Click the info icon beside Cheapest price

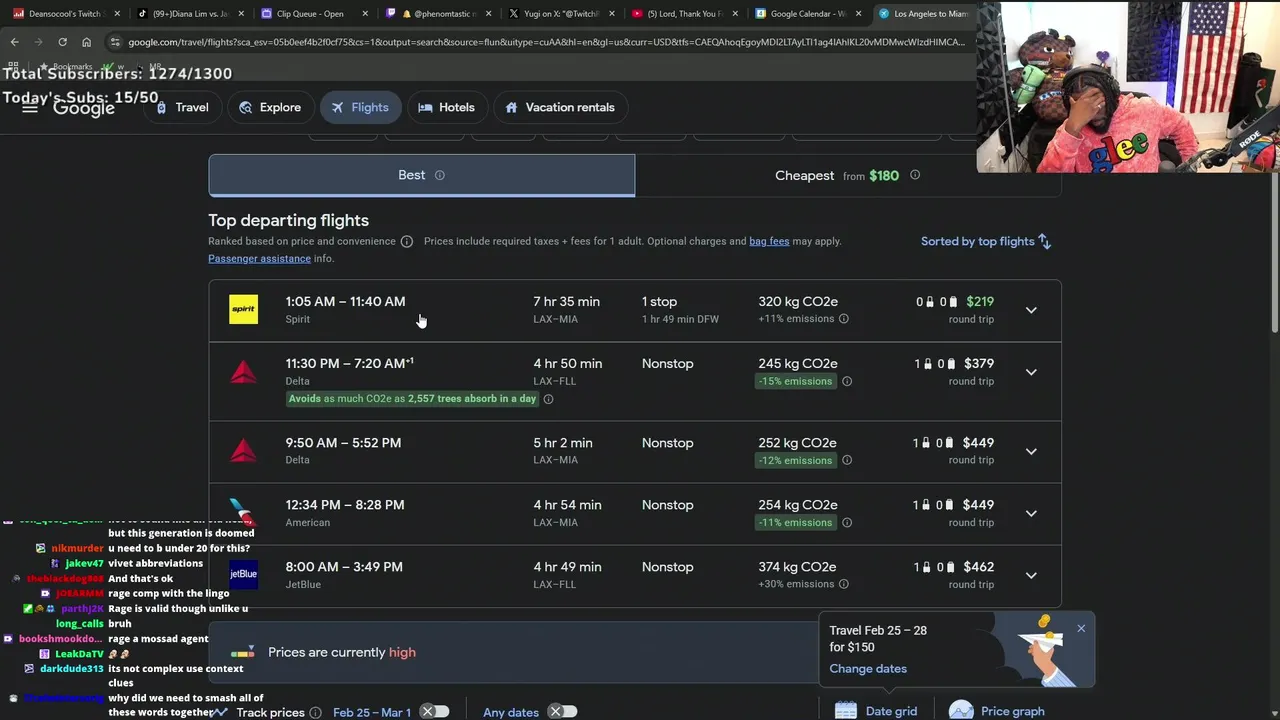[915, 175]
